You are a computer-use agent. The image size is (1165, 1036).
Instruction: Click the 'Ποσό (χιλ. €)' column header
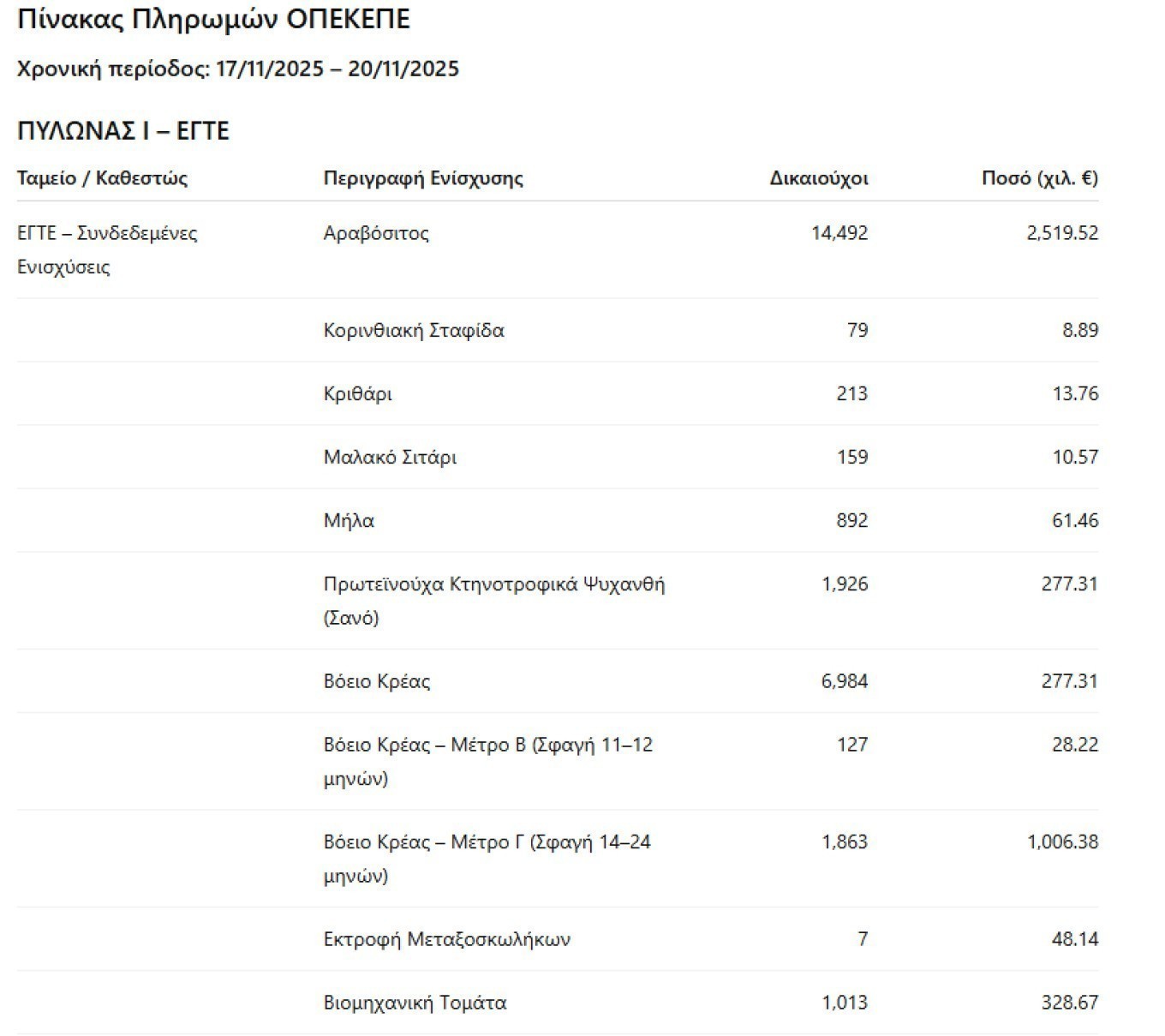(x=1039, y=178)
